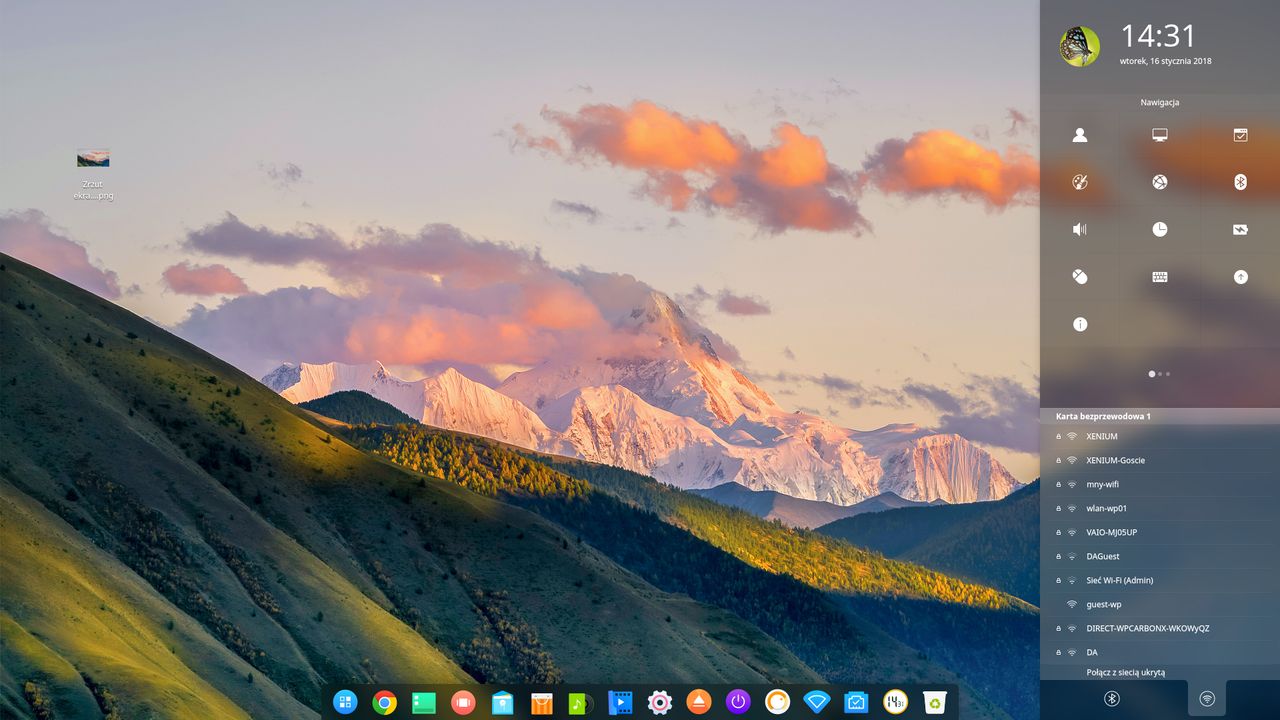Open System Information info icon
This screenshot has width=1280, height=720.
(x=1079, y=324)
